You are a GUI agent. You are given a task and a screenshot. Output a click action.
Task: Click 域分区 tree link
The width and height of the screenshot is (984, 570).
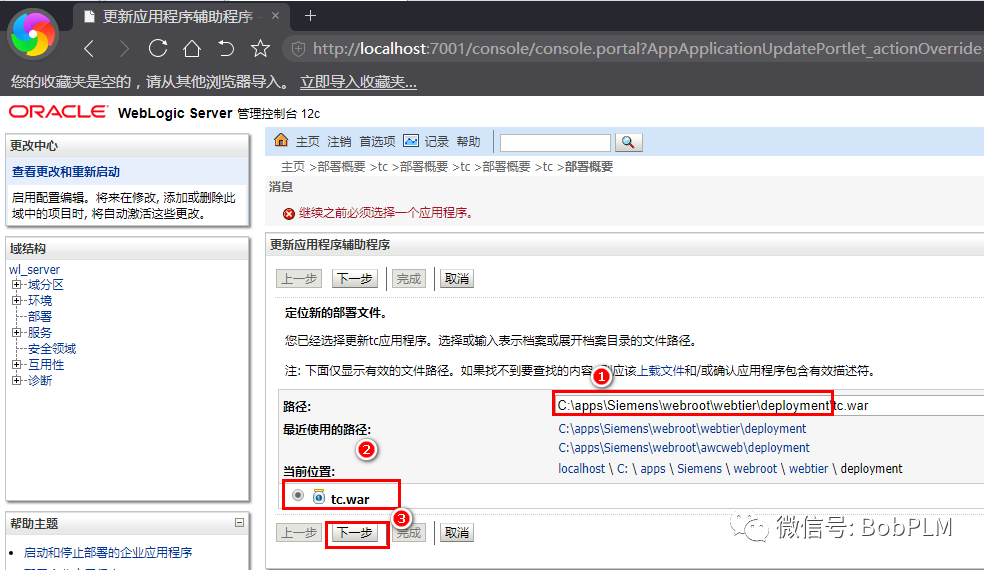point(46,284)
